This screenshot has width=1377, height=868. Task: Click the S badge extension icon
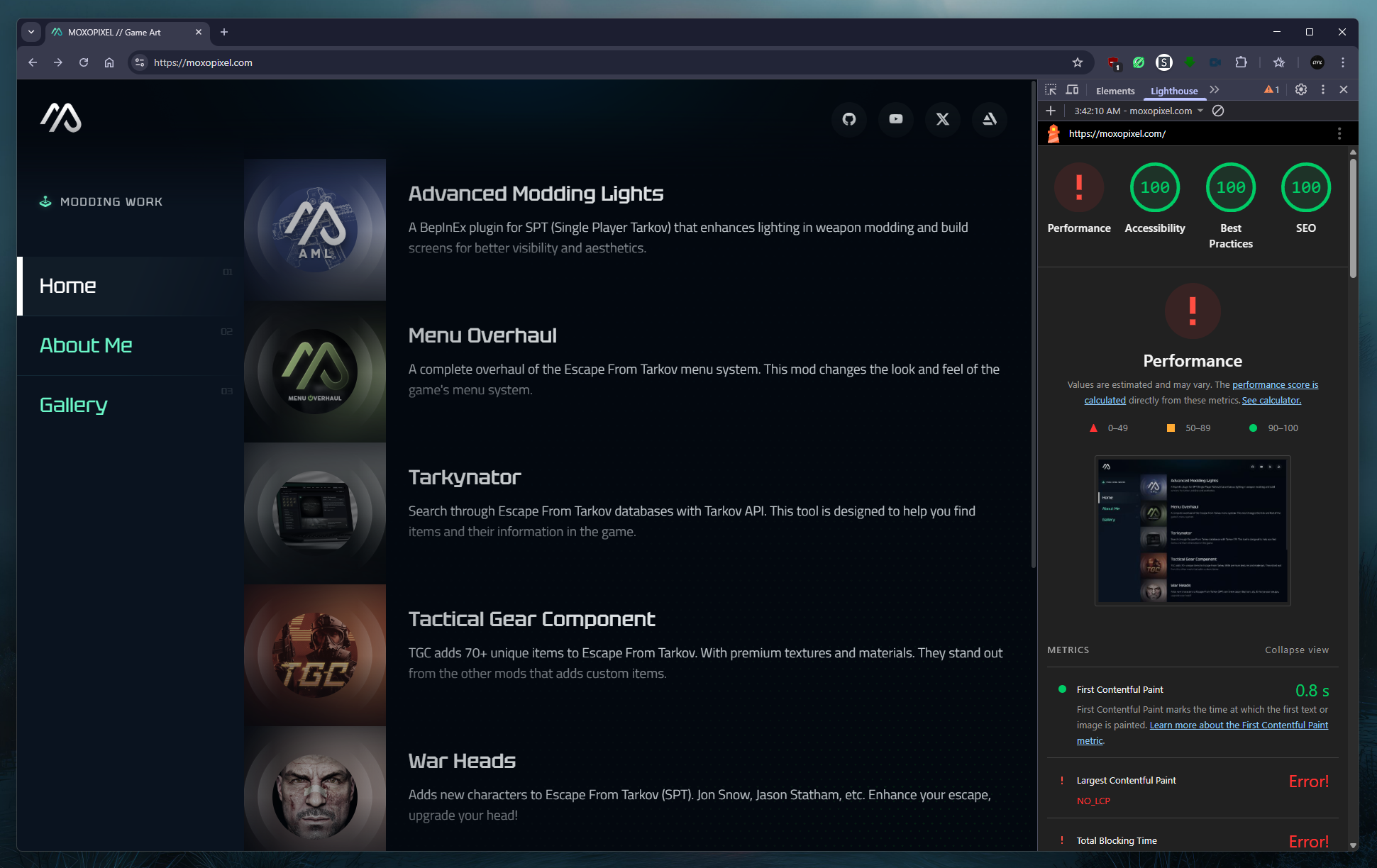1164,62
